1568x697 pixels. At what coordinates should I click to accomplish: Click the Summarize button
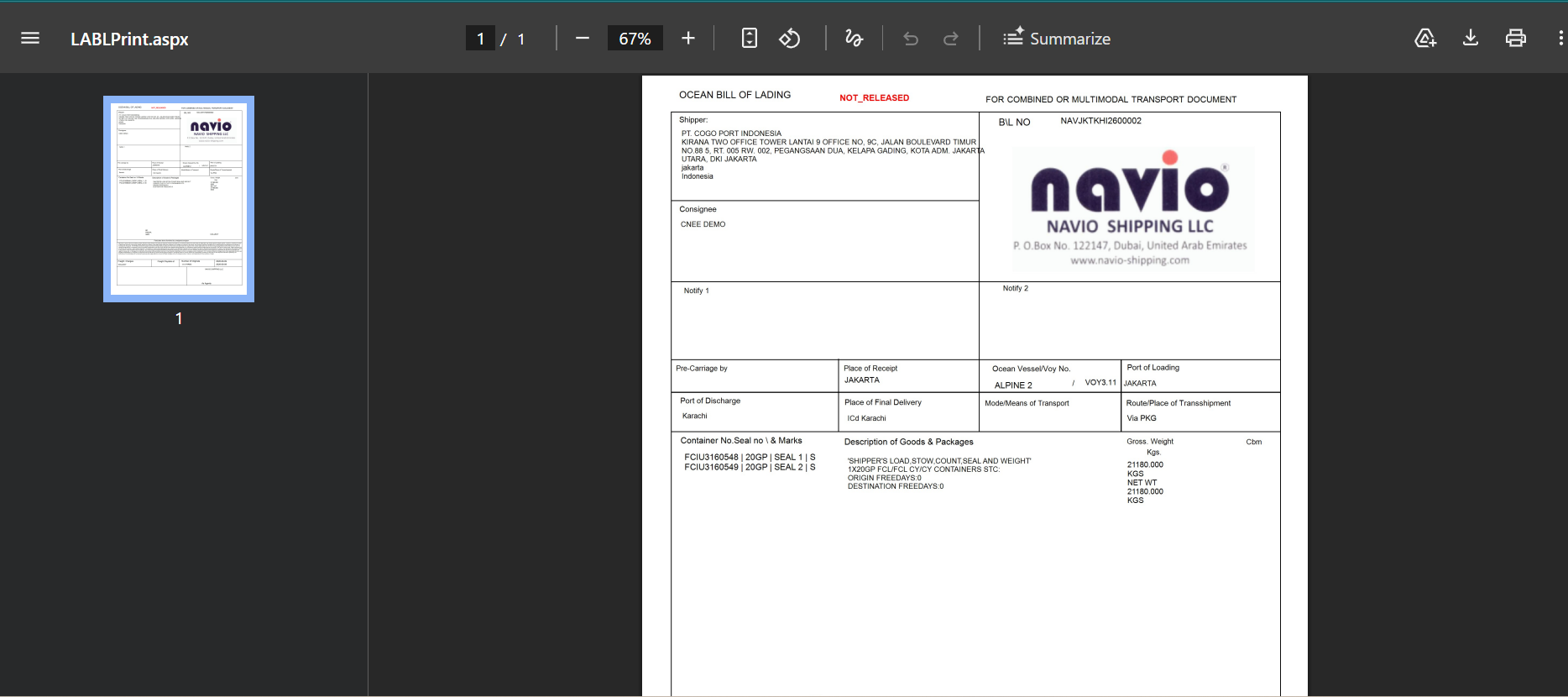(x=1057, y=39)
